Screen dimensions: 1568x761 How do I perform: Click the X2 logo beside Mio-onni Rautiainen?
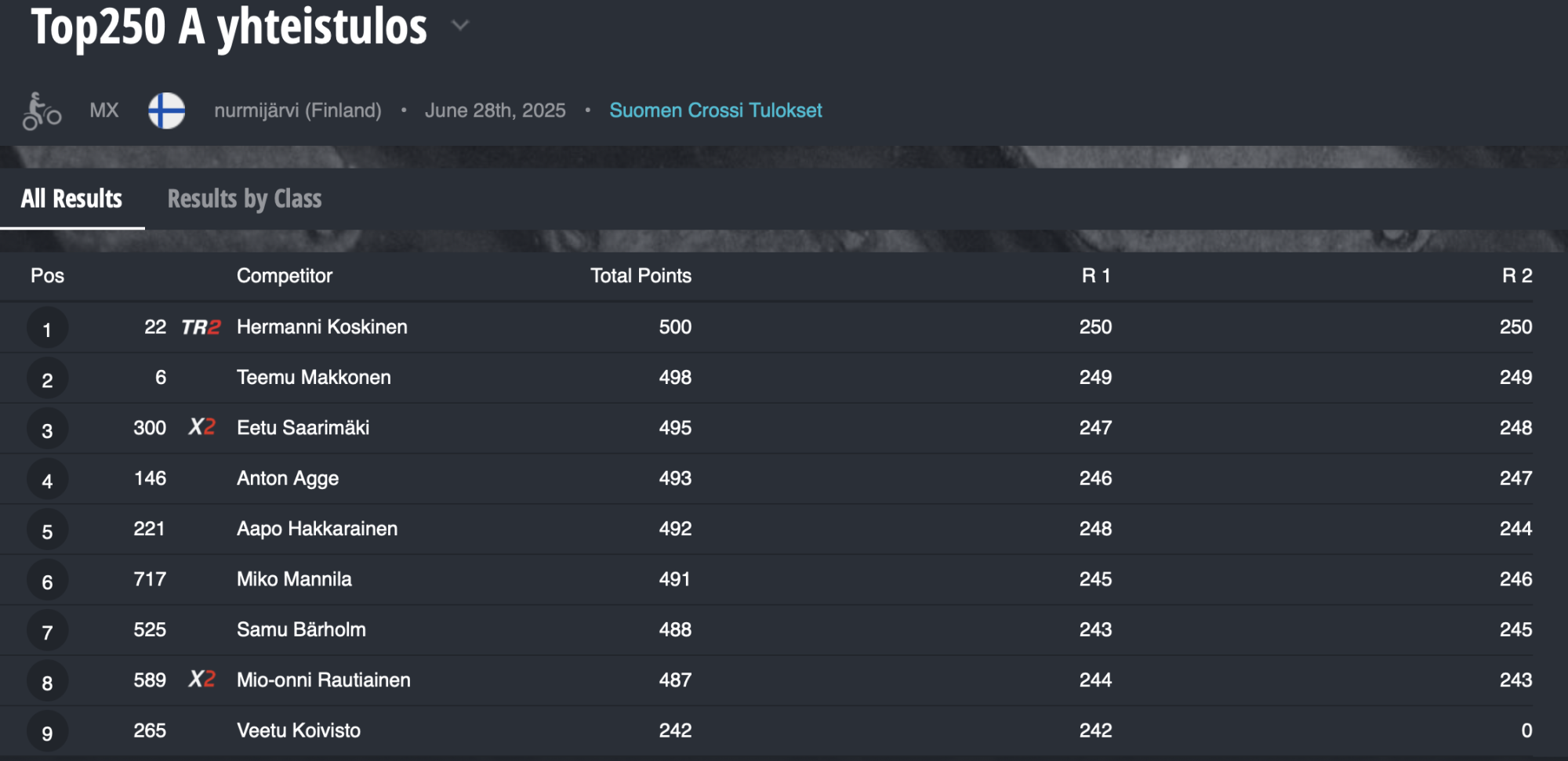201,679
